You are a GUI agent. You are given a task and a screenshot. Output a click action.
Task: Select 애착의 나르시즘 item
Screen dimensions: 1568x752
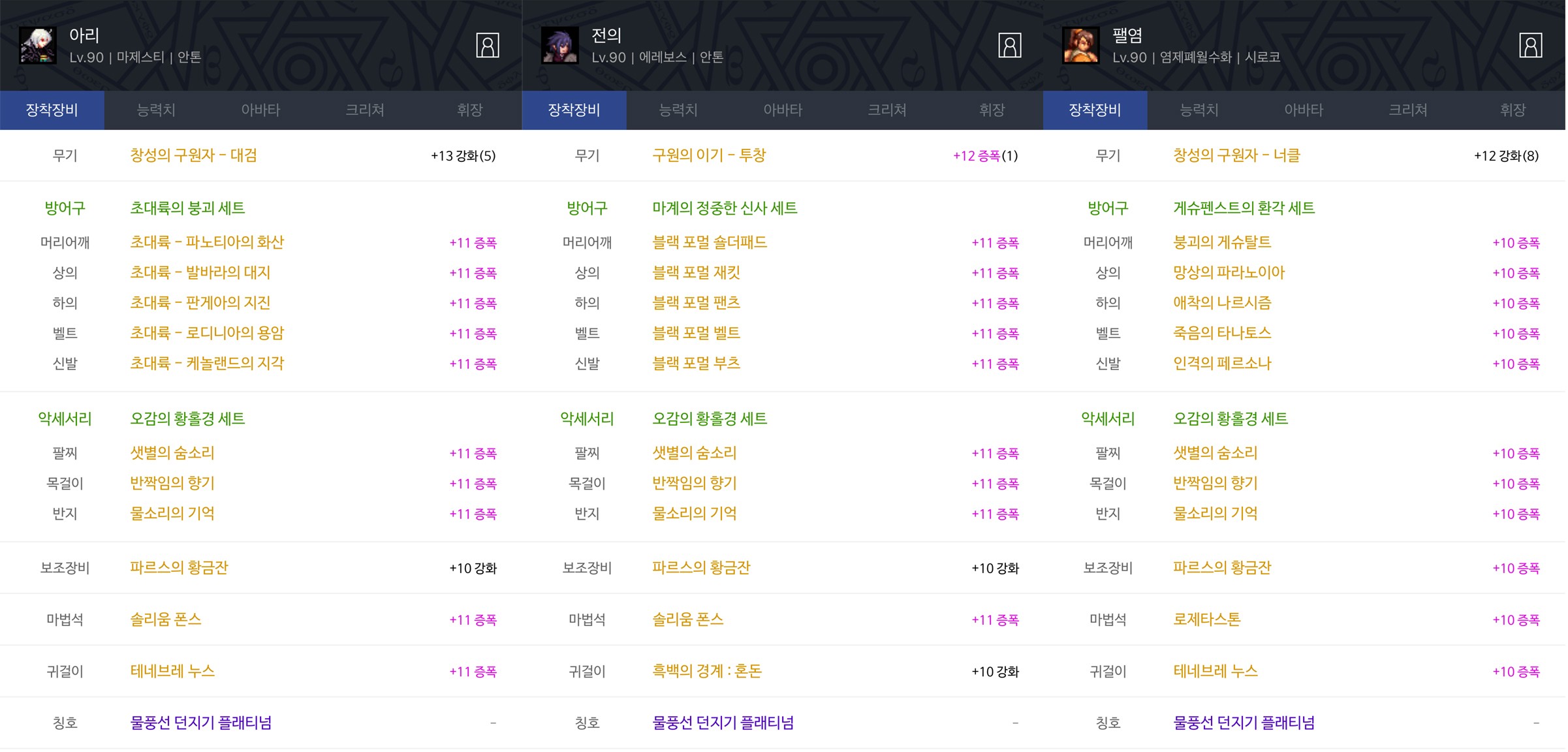[1222, 303]
